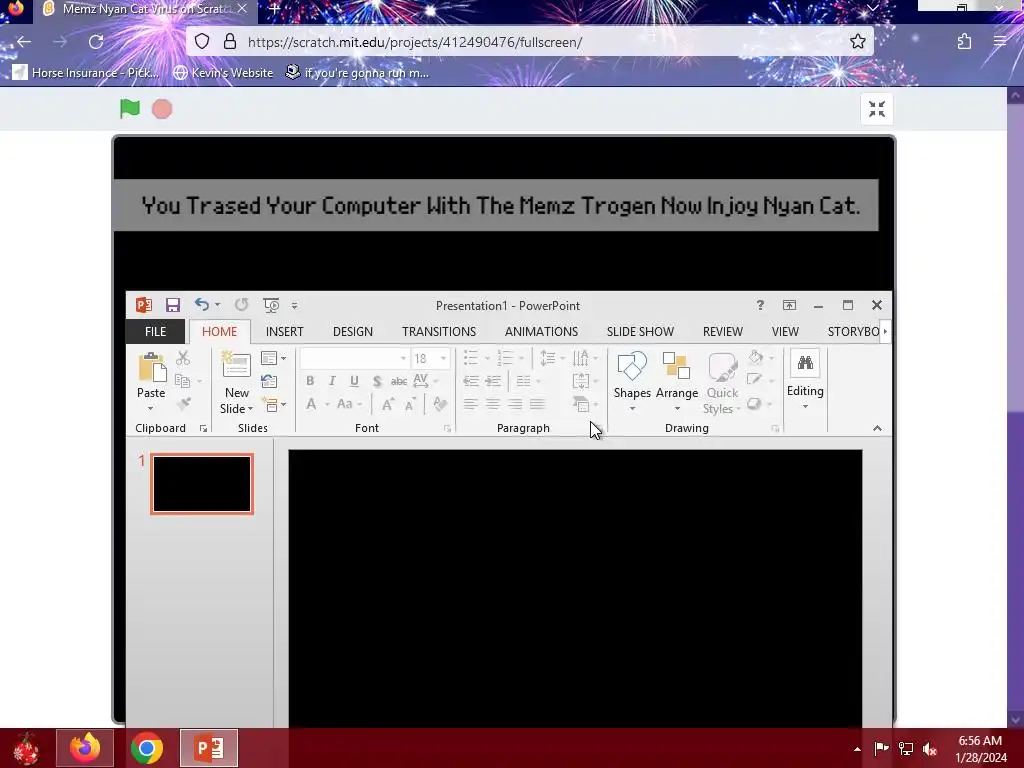Screen dimensions: 1024x768
Task: Open the Horse Insurance bookmark
Action: click(86, 72)
